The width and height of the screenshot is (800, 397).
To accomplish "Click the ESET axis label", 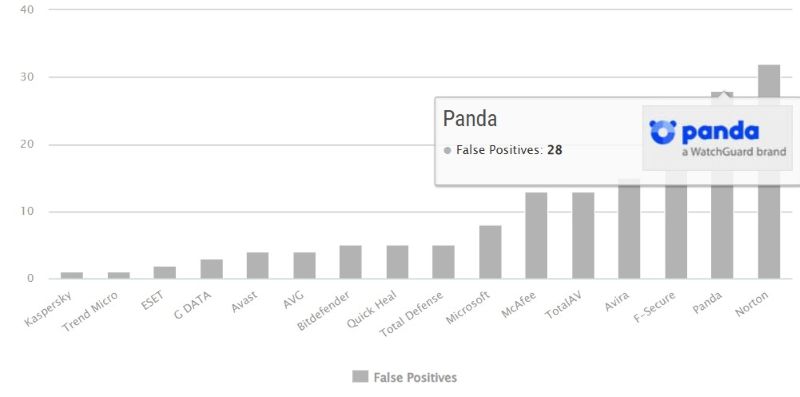I will [x=152, y=301].
